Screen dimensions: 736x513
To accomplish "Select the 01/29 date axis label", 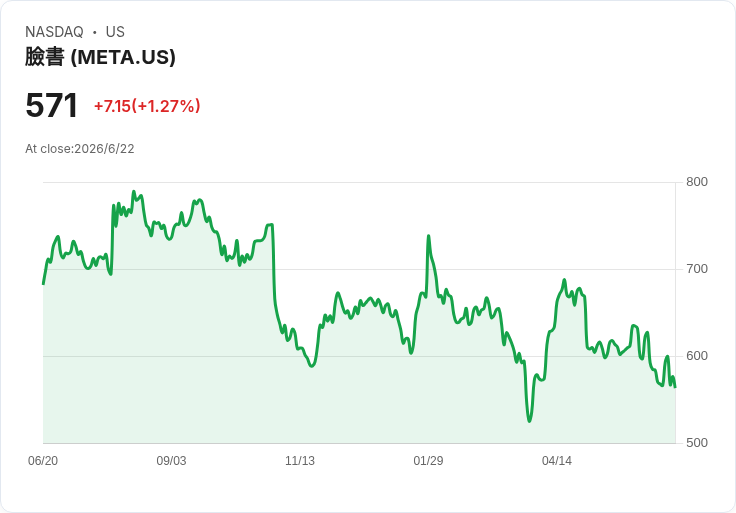I will coord(428,460).
